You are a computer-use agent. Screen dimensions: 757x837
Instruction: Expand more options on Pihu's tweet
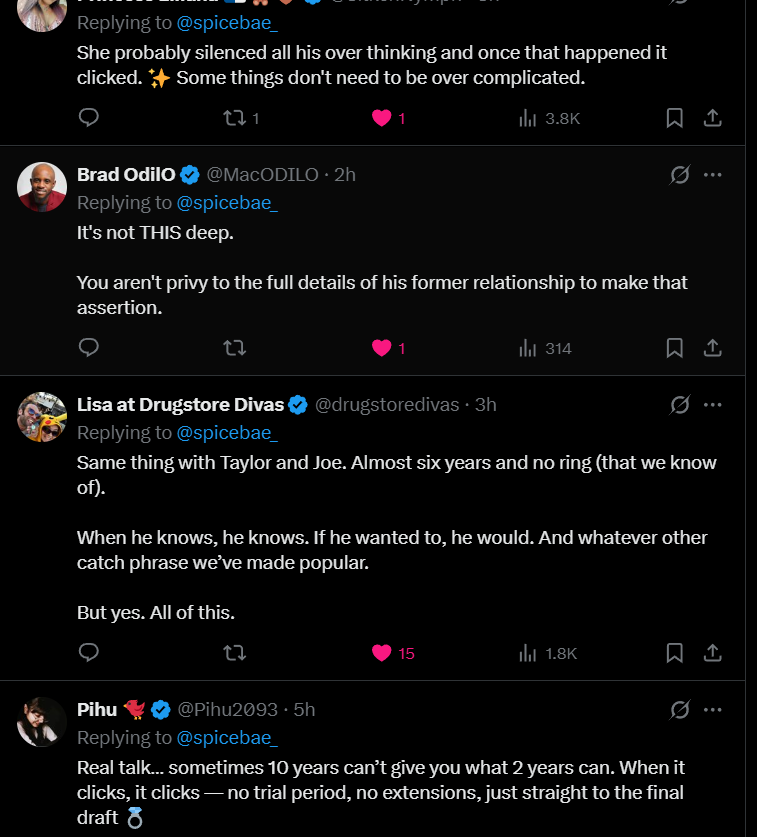712,710
